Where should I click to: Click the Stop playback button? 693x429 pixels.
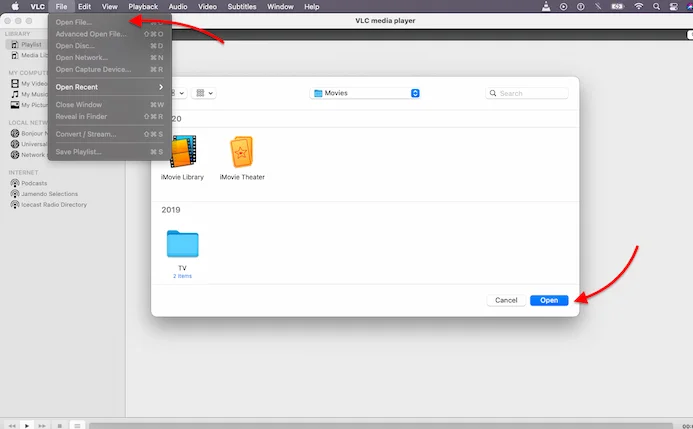point(60,425)
